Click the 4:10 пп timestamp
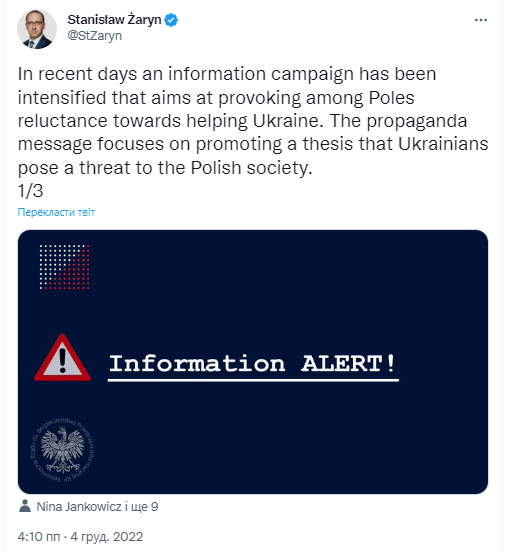Image resolution: width=519 pixels, height=552 pixels. pyautogui.click(x=39, y=537)
